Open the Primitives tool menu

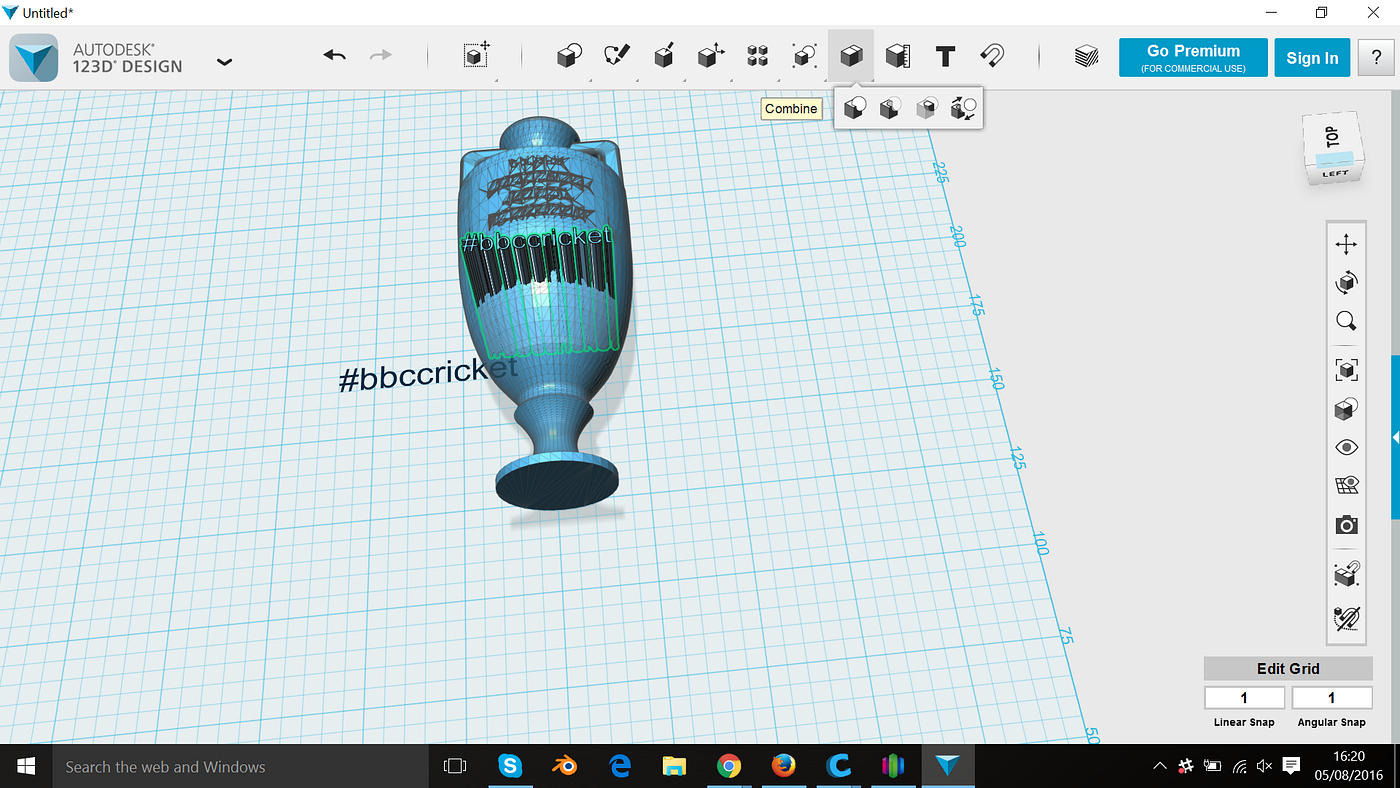coord(569,56)
